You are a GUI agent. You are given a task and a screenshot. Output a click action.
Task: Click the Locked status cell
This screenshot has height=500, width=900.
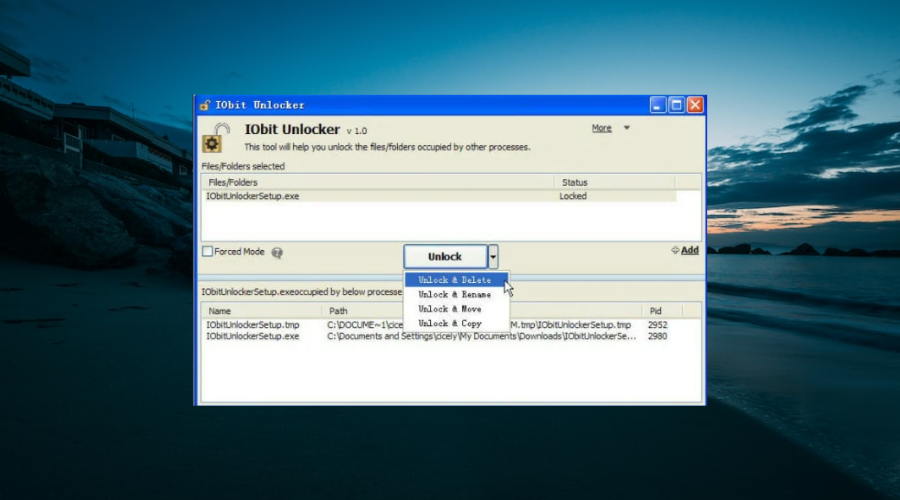pos(573,196)
